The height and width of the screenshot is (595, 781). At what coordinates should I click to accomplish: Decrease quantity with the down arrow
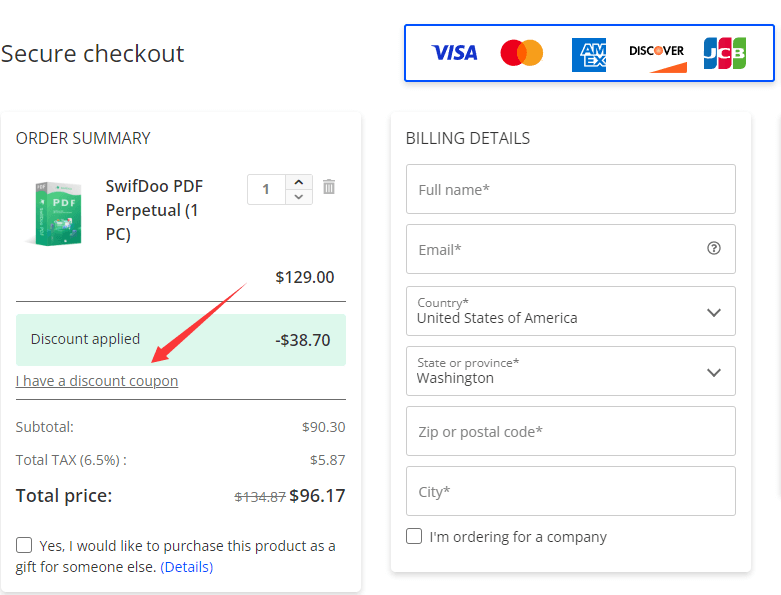pos(299,196)
